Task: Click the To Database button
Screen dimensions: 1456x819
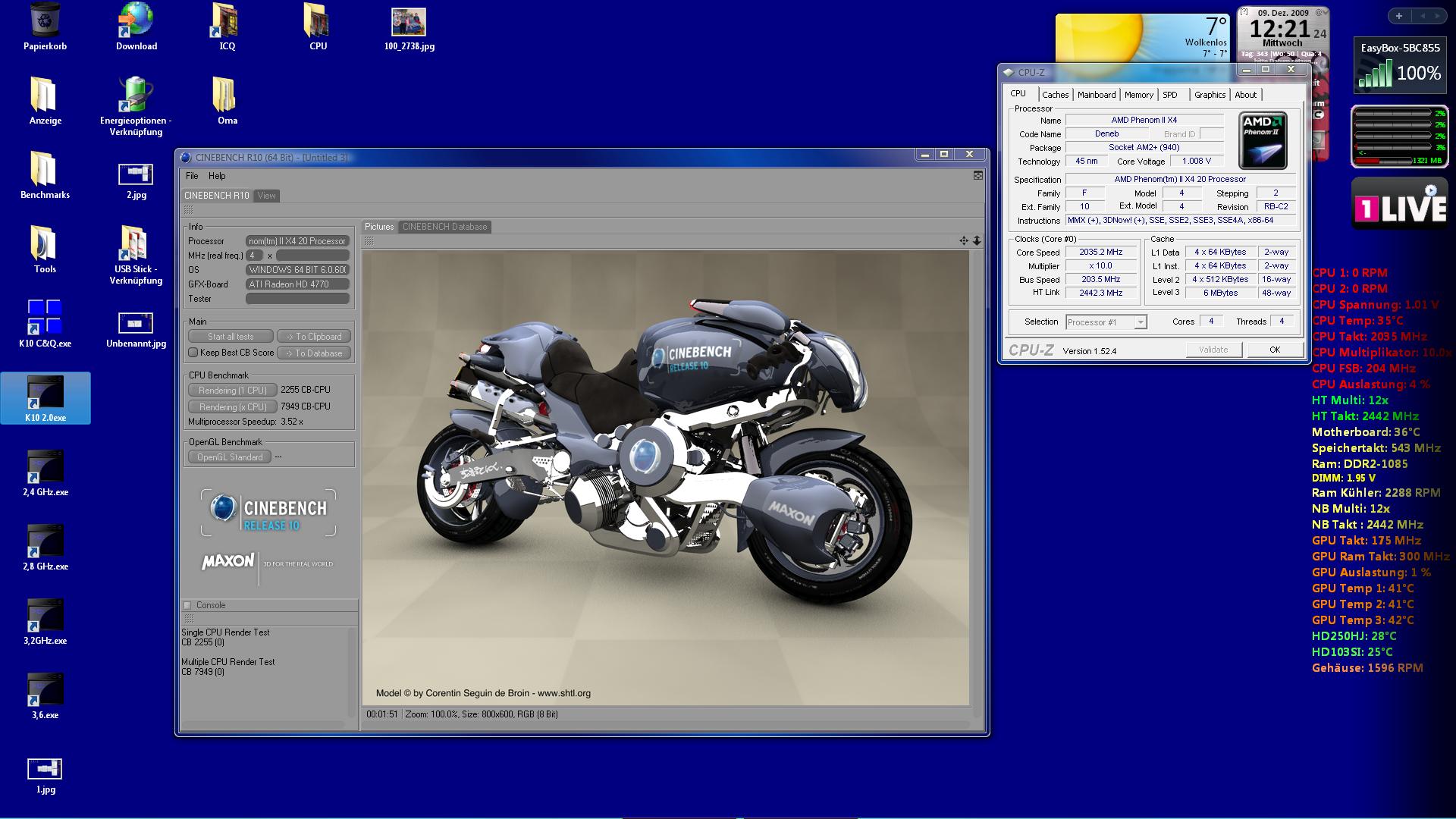Action: click(314, 353)
